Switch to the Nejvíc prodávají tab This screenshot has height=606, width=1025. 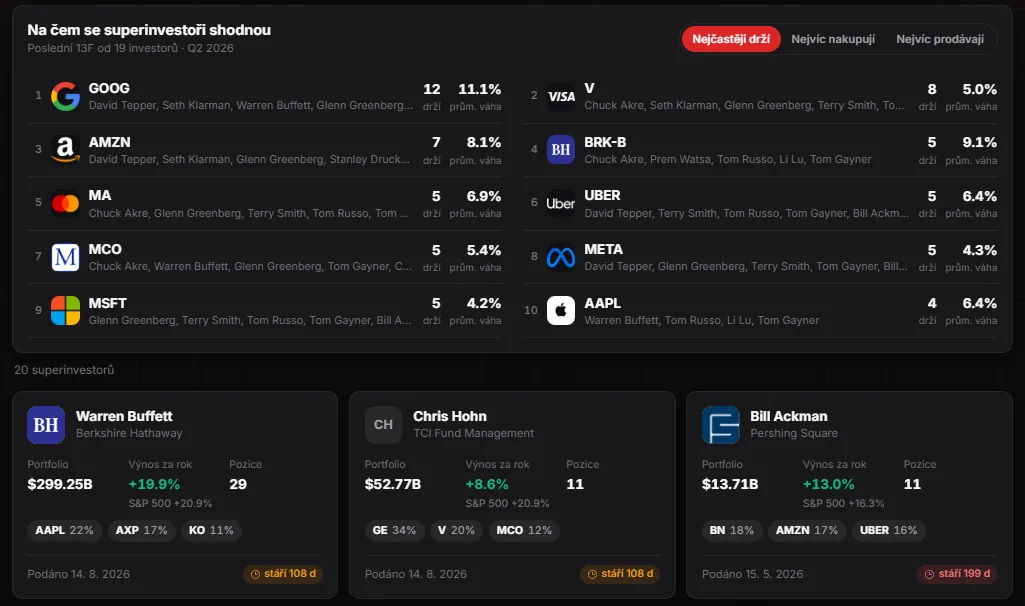click(940, 39)
